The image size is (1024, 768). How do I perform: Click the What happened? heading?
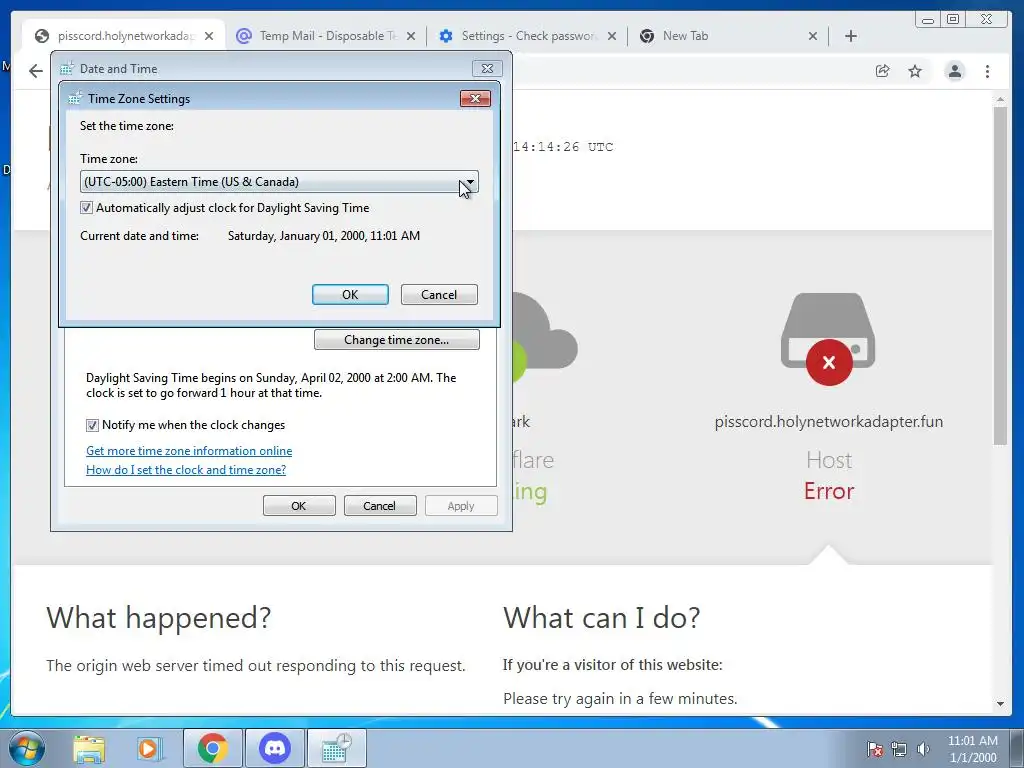click(x=158, y=618)
